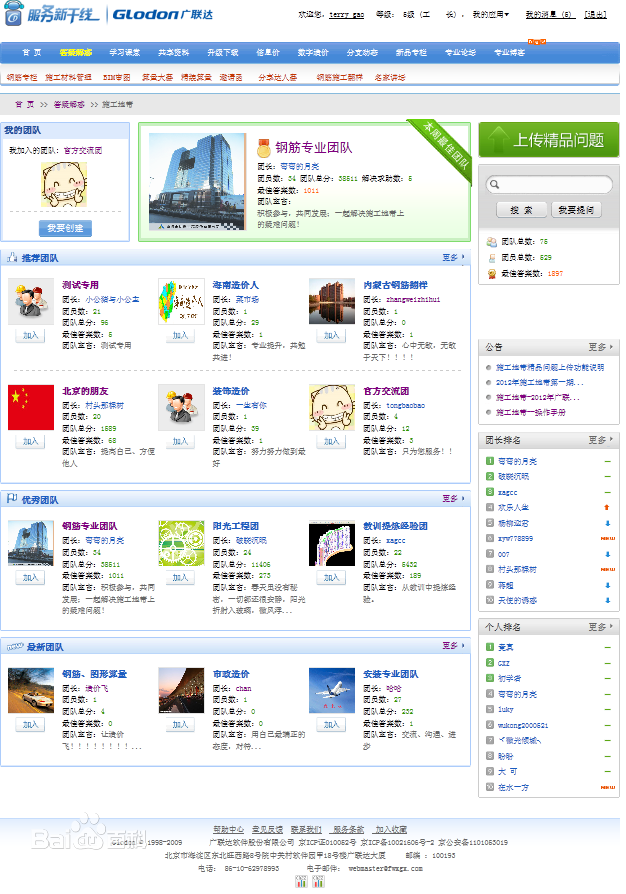Click the 联系我们 footer link

[x=306, y=829]
